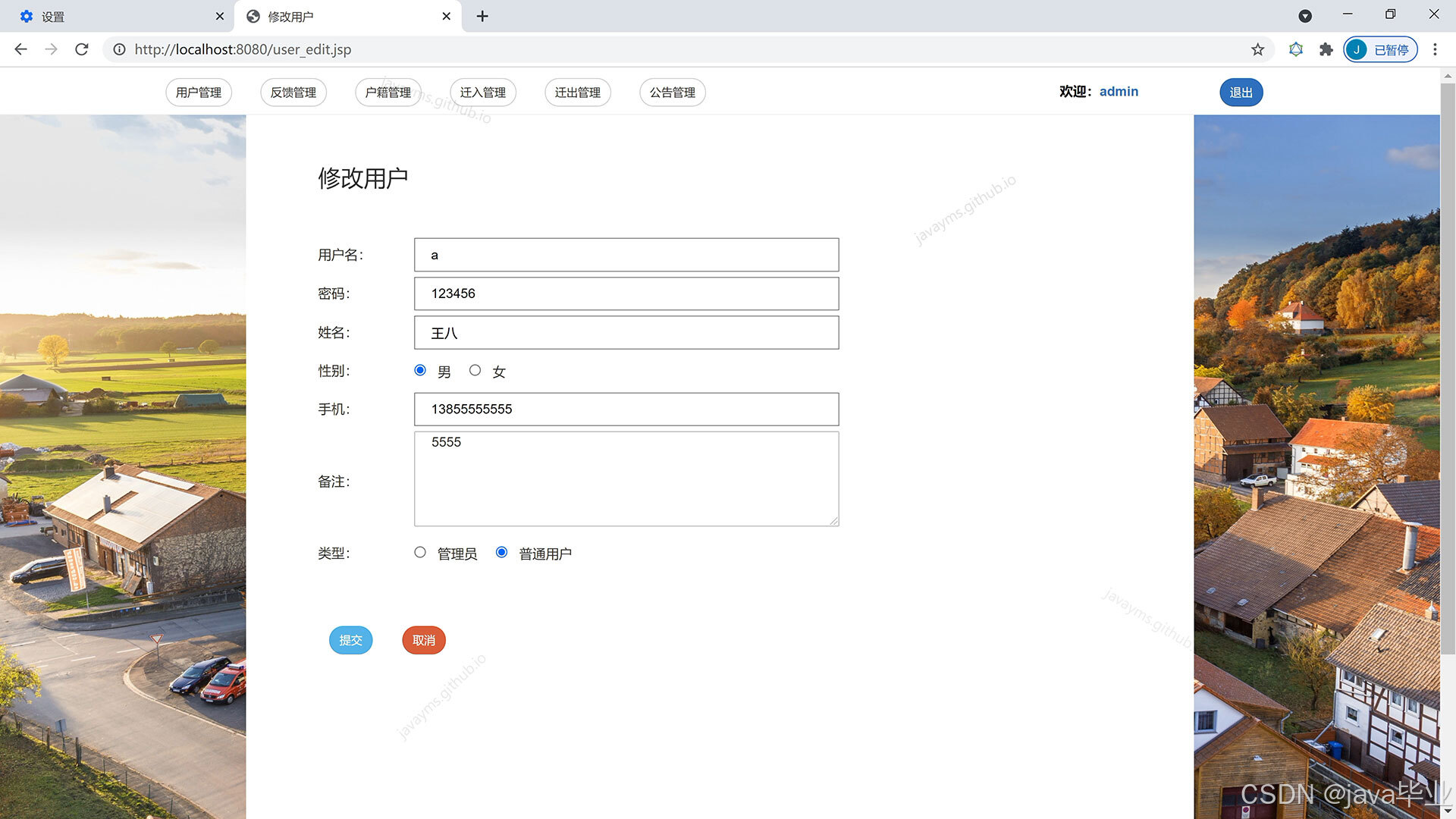Open the profile button labeled 已暂停

(1380, 49)
